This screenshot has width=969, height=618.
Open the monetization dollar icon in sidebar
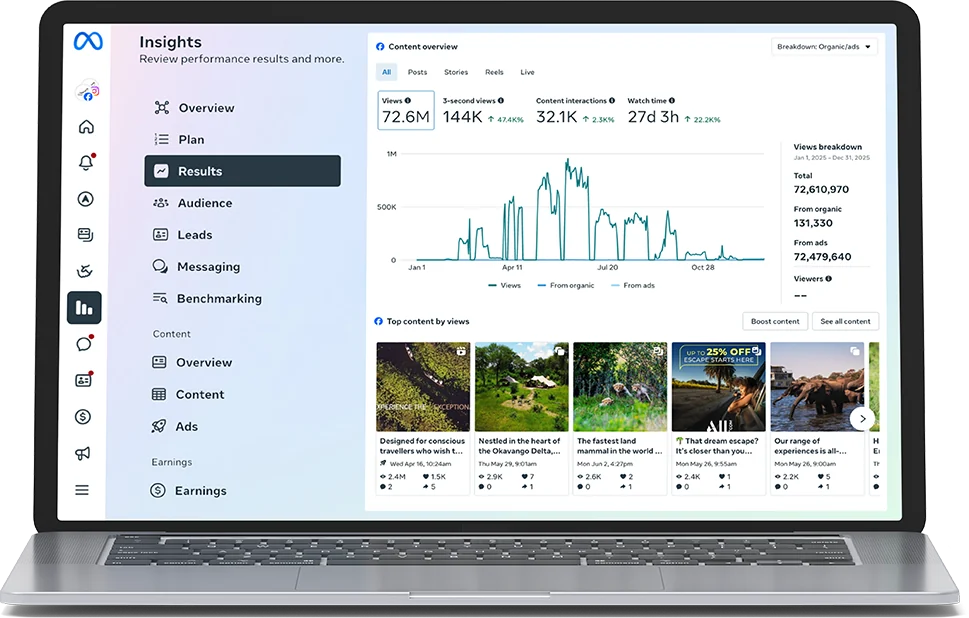click(83, 417)
